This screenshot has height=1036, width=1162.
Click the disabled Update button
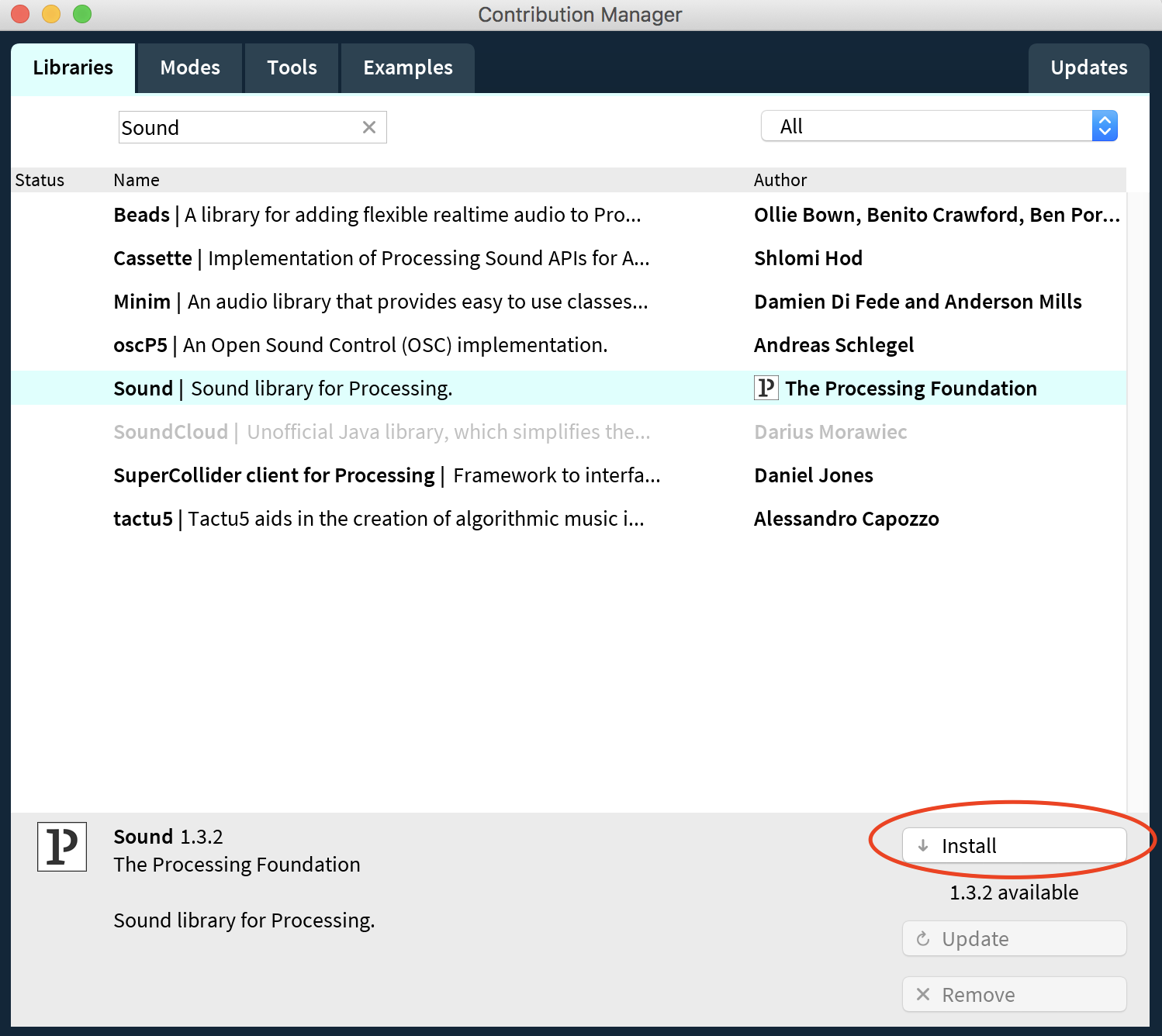pos(1015,938)
